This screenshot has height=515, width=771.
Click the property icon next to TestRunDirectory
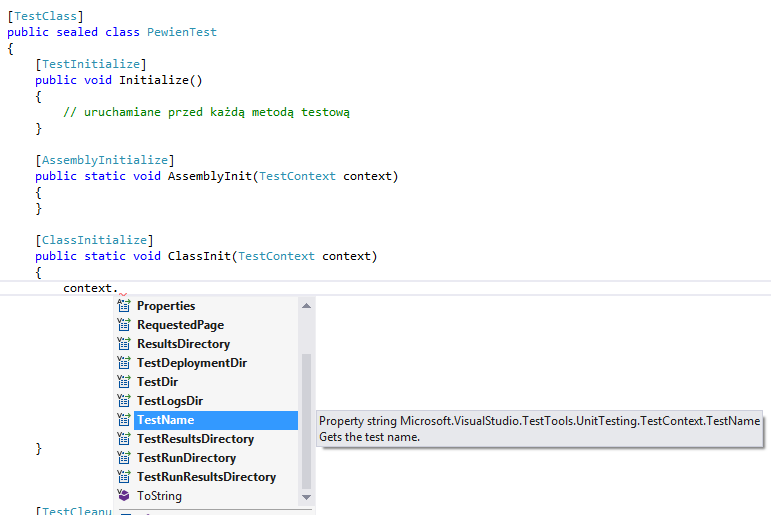[x=124, y=458]
